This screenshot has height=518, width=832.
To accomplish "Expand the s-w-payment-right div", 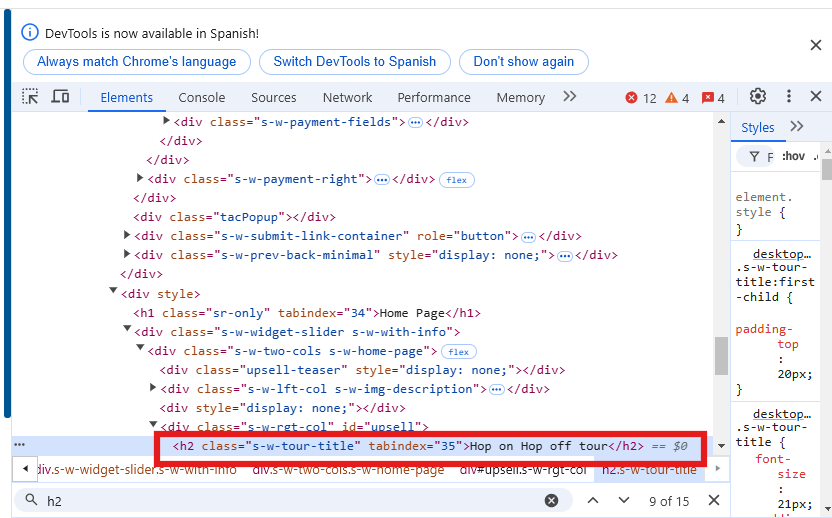I will coord(140,178).
